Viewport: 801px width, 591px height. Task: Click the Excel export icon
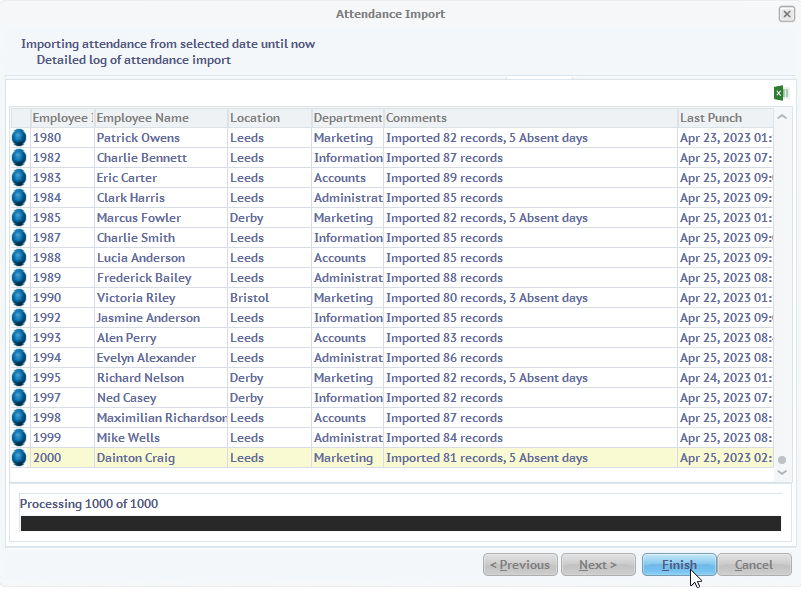point(781,93)
